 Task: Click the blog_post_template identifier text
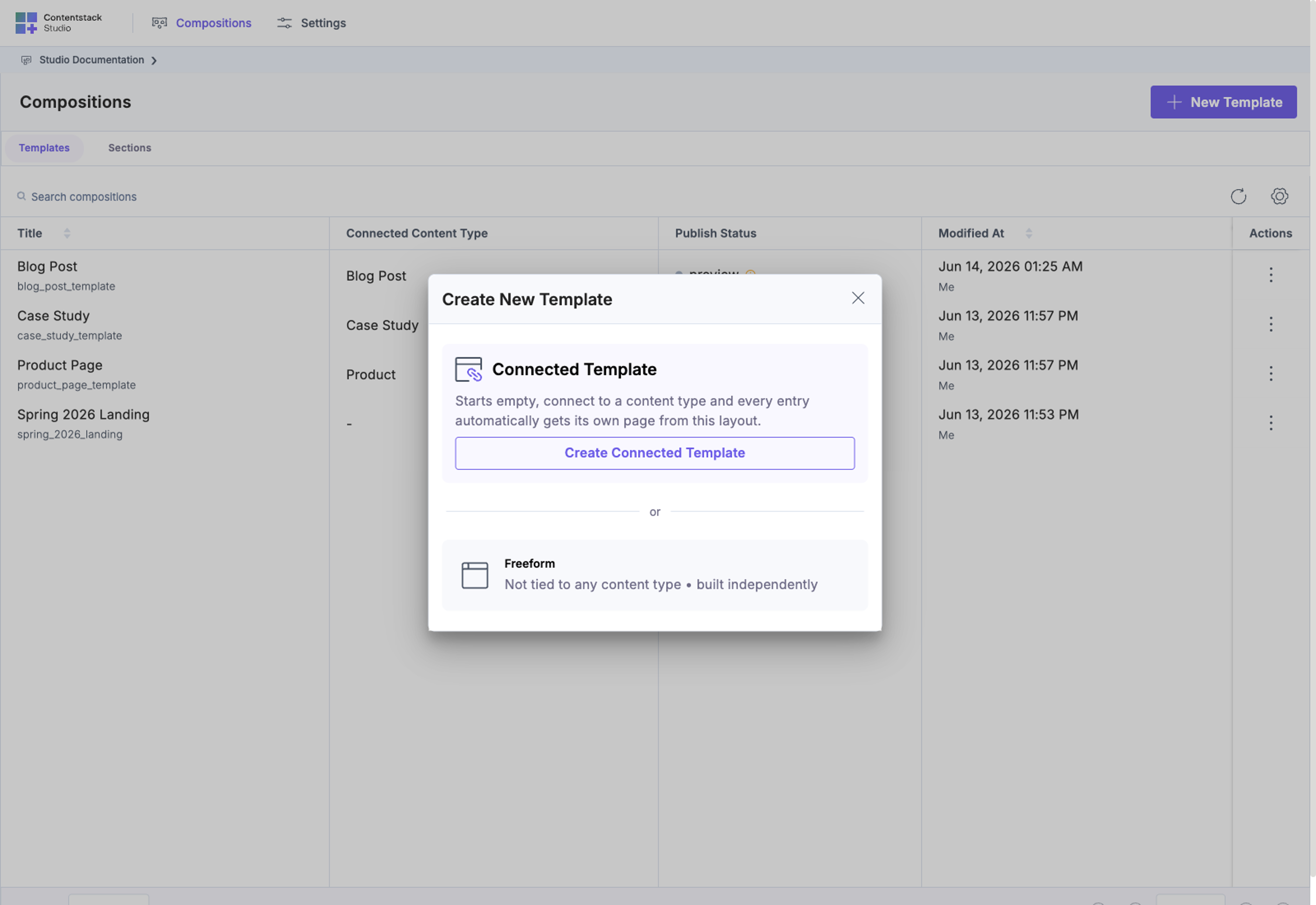(66, 286)
